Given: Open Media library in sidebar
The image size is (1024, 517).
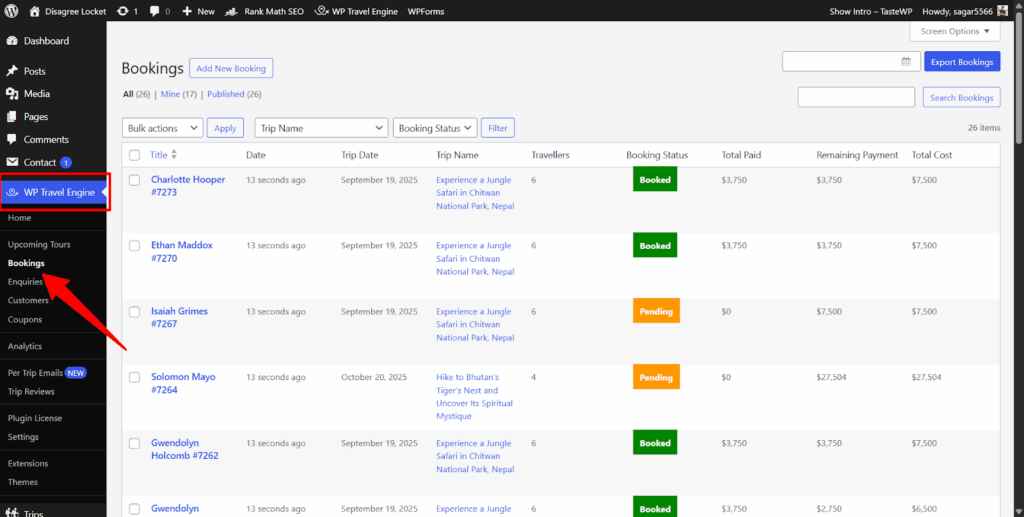Looking at the screenshot, I should 37,94.
